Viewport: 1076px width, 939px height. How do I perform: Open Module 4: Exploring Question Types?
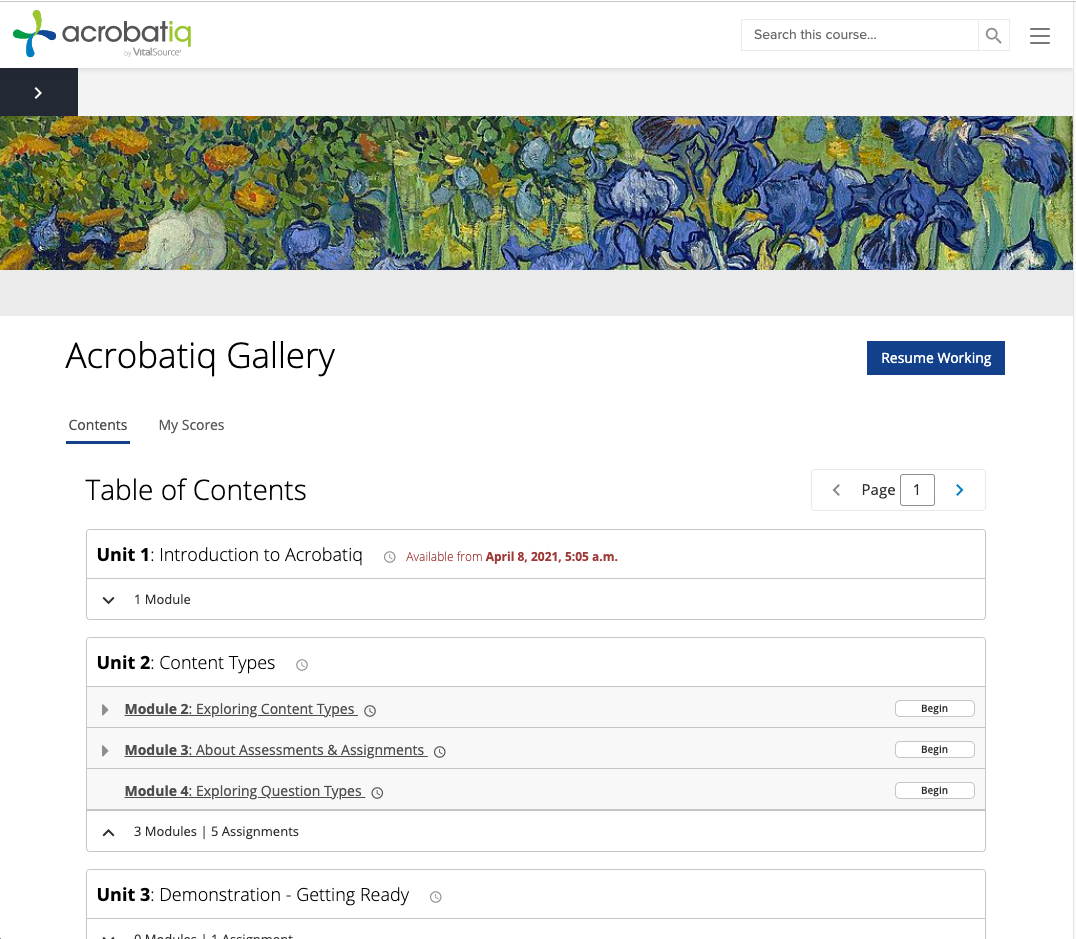(243, 790)
